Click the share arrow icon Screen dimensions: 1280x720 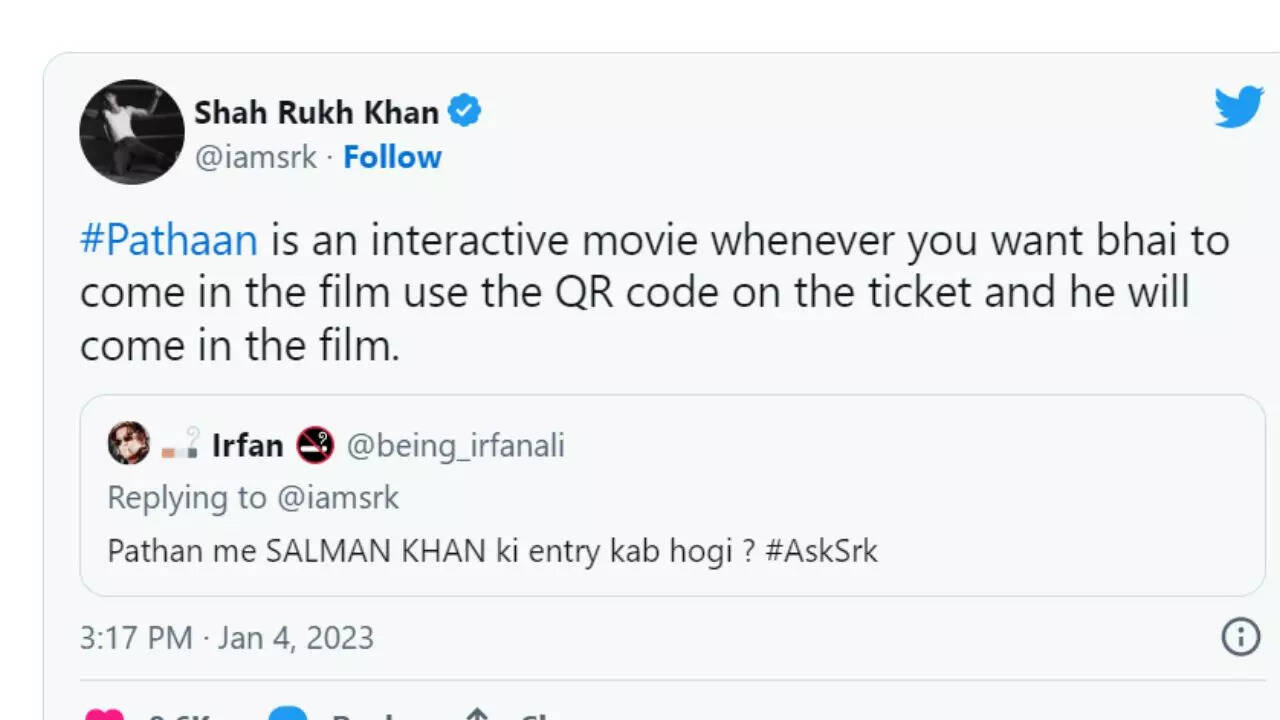point(477,714)
